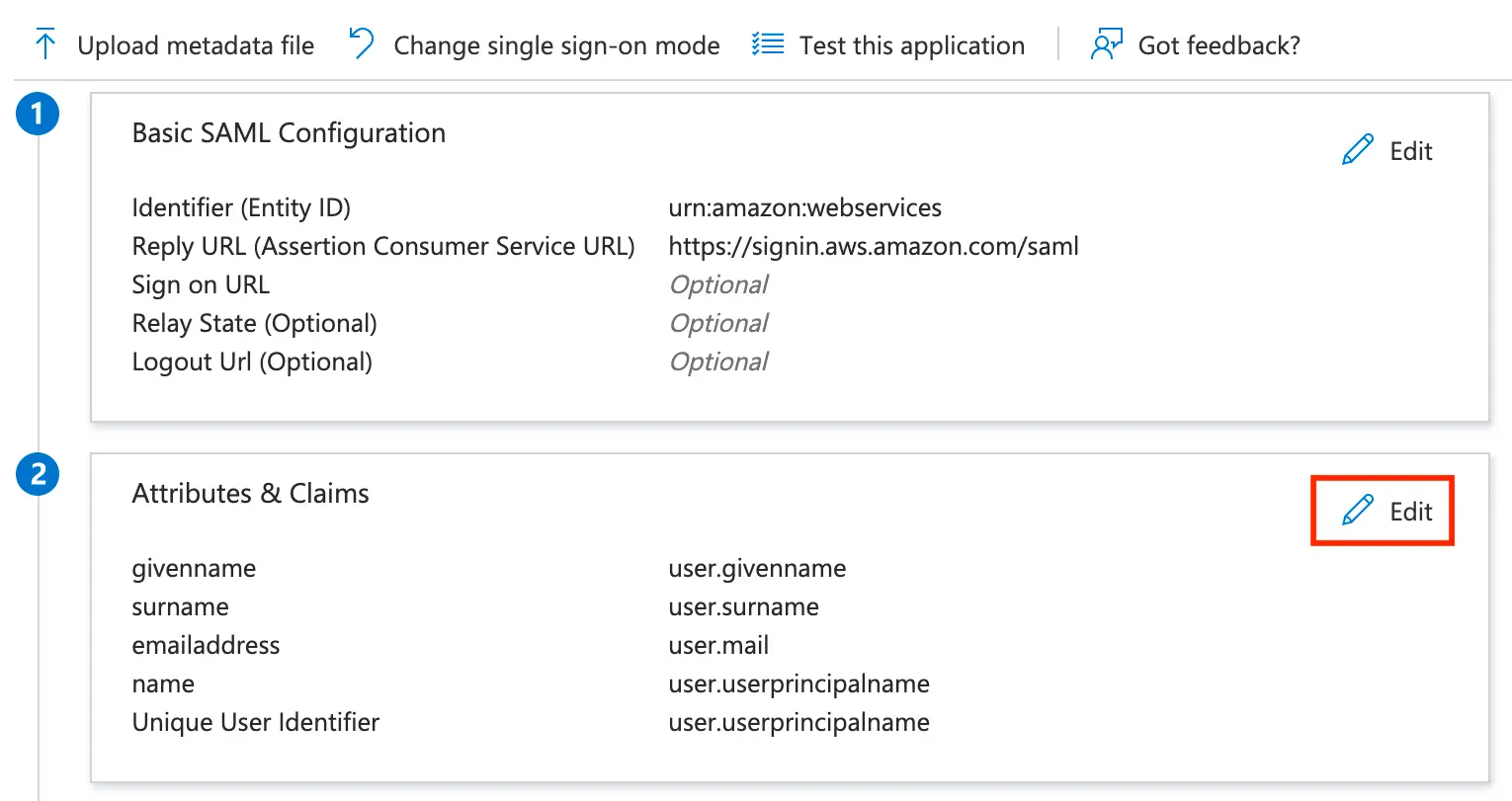1512x801 pixels.
Task: Select Change single sign-on mode
Action: (x=556, y=45)
